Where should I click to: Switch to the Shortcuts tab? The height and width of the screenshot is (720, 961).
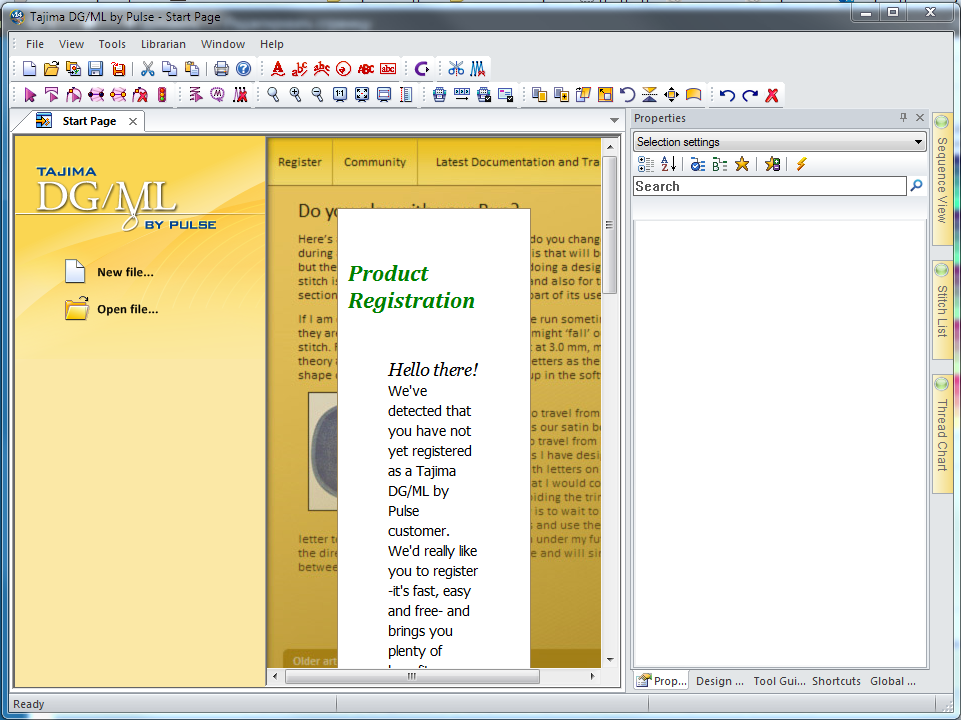(836, 681)
